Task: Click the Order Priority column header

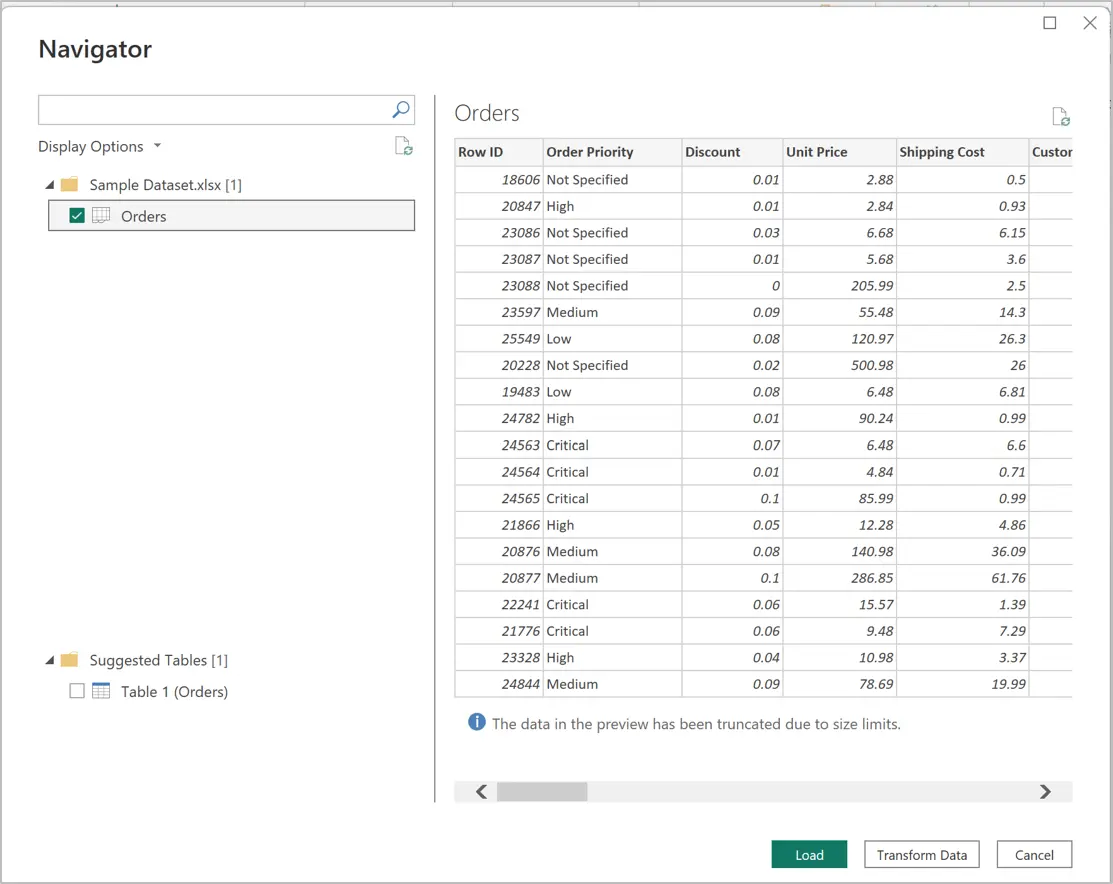Action: click(613, 152)
